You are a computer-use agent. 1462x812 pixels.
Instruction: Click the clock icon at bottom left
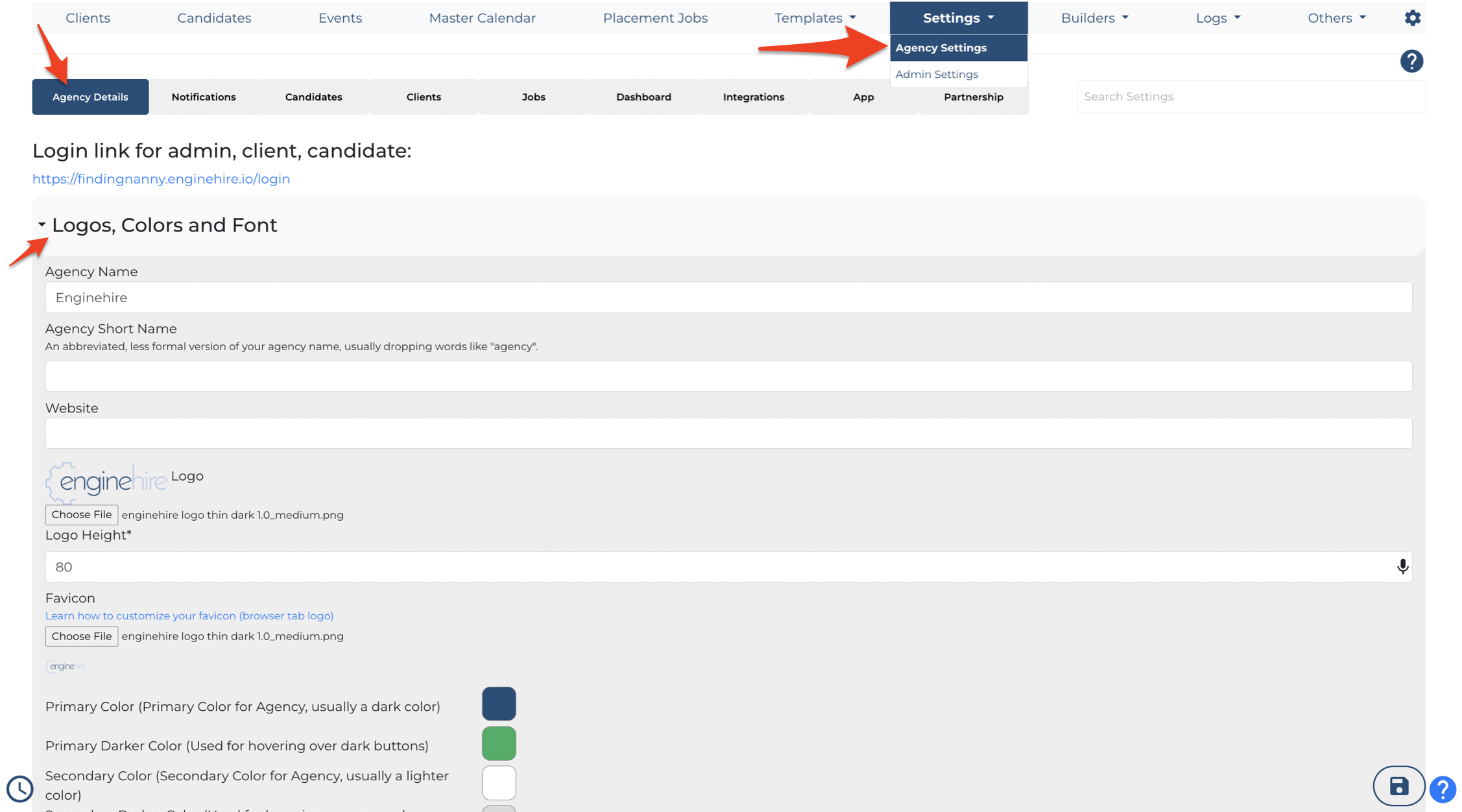pyautogui.click(x=20, y=788)
